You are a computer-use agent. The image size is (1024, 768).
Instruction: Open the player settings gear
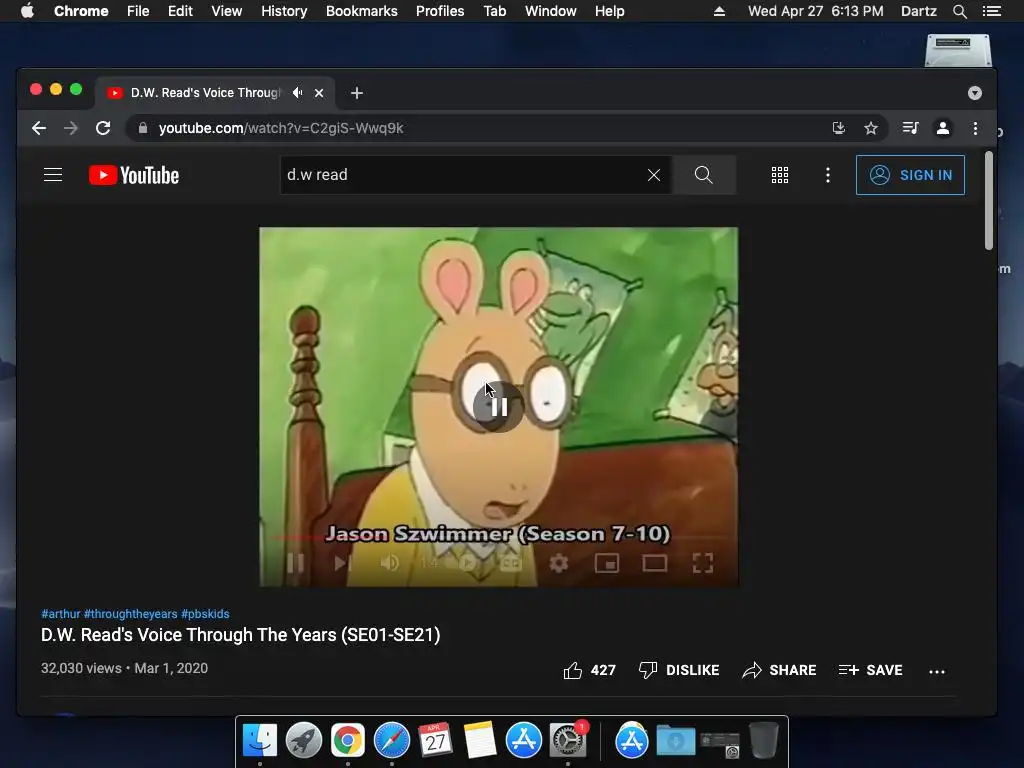pos(558,563)
